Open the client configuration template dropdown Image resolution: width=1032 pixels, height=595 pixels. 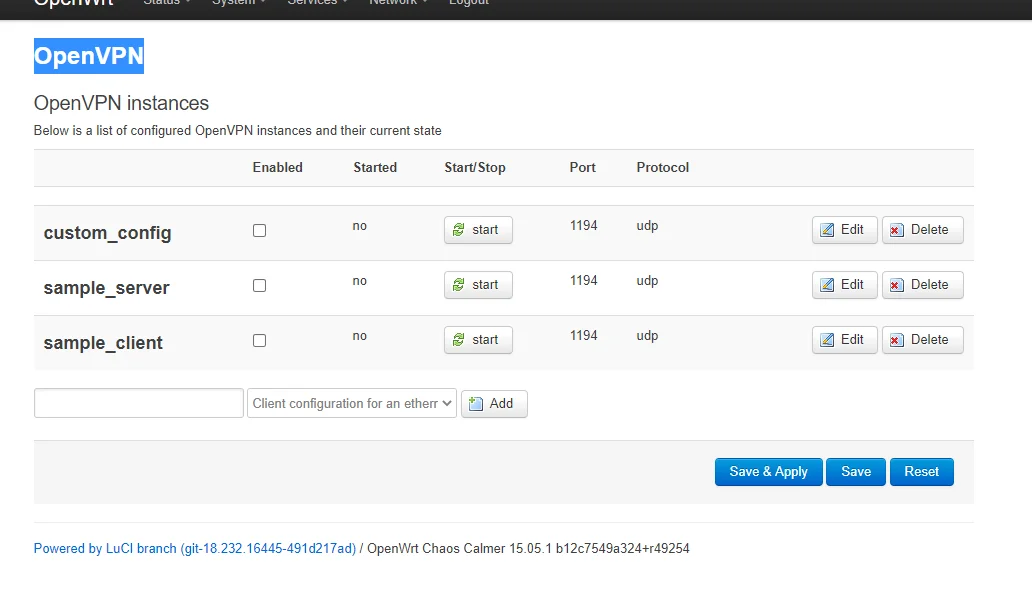coord(352,403)
